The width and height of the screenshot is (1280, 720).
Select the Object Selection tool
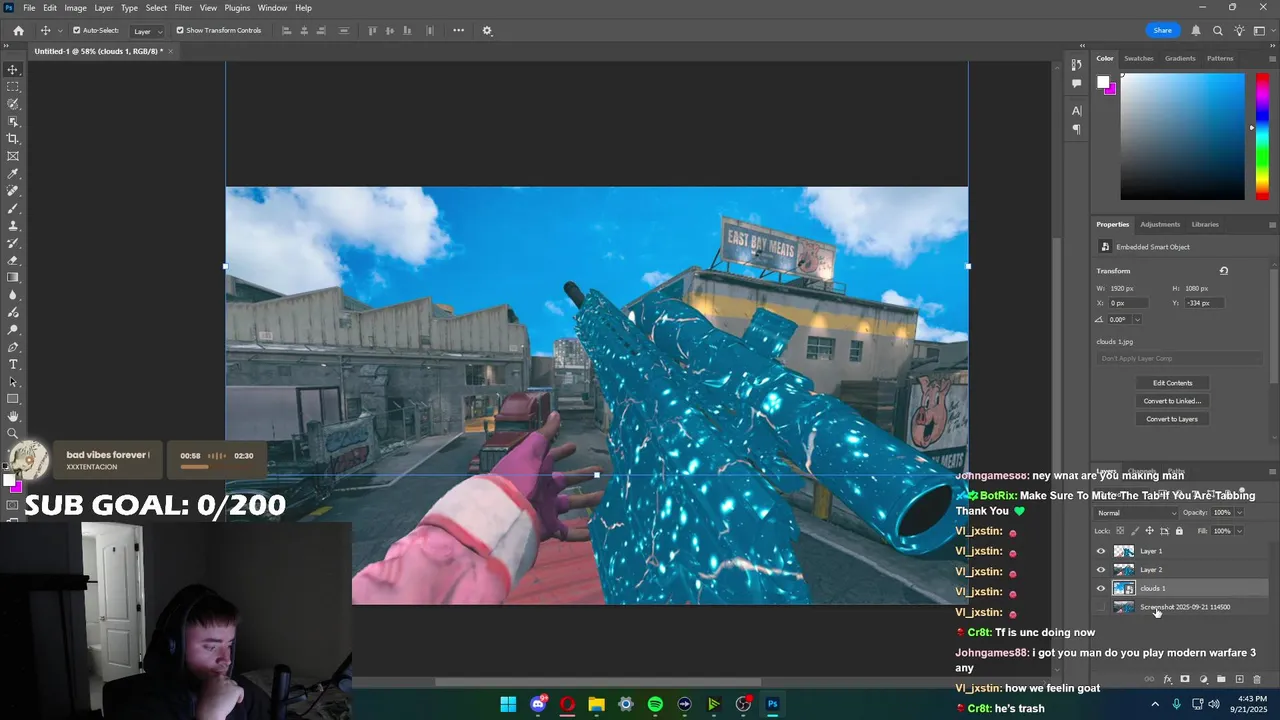point(13,121)
